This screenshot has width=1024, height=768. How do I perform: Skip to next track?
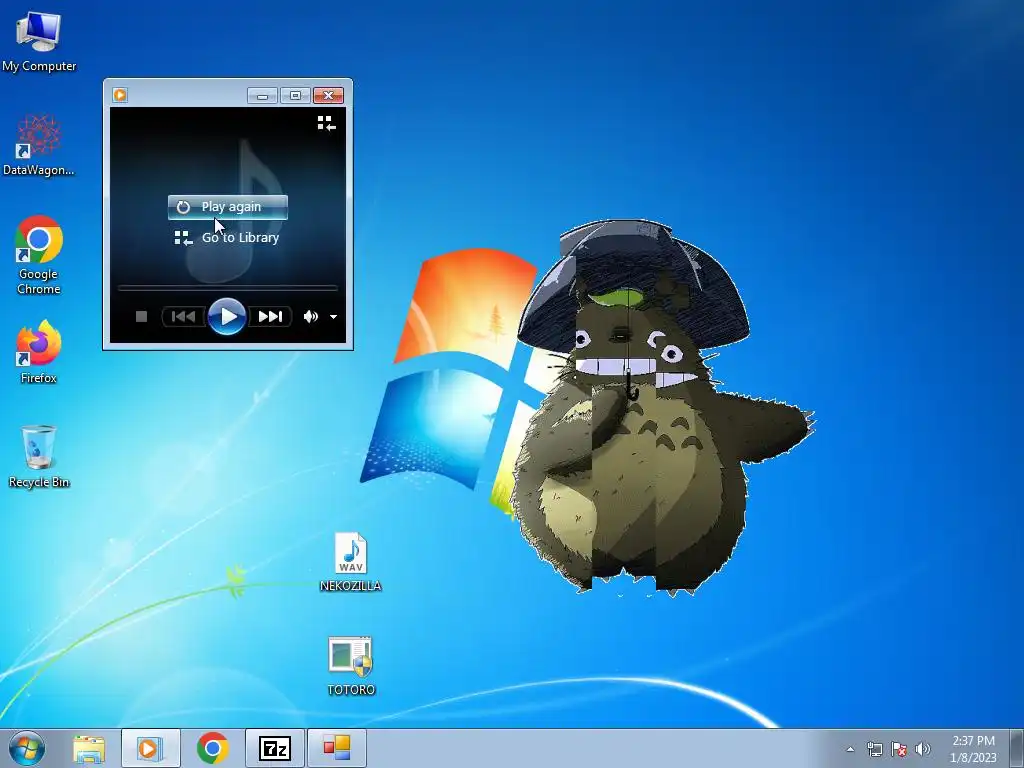point(270,317)
